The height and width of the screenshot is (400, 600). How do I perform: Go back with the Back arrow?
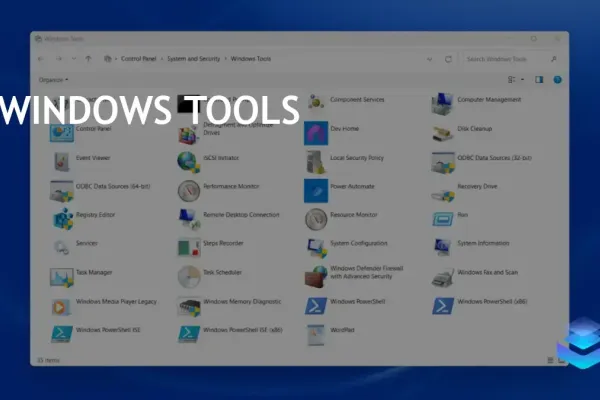[x=41, y=59]
